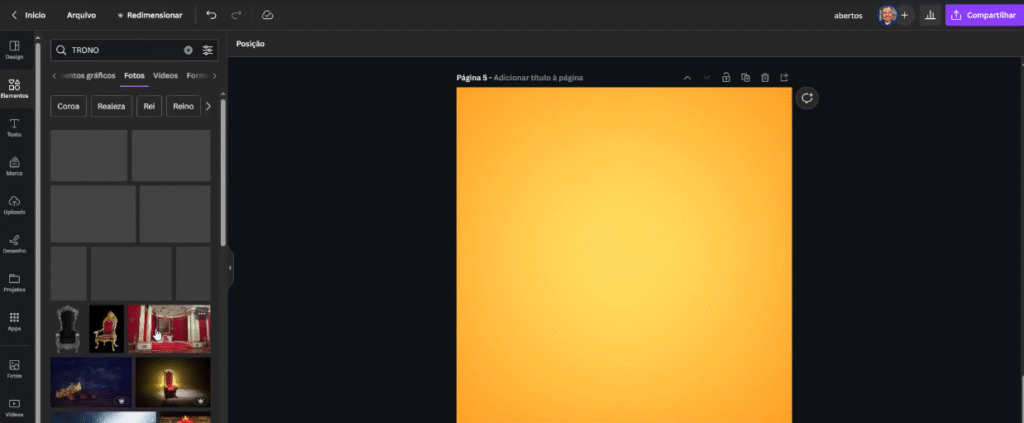Select the Texto tool in sidebar
The height and width of the screenshot is (423, 1024).
[14, 127]
